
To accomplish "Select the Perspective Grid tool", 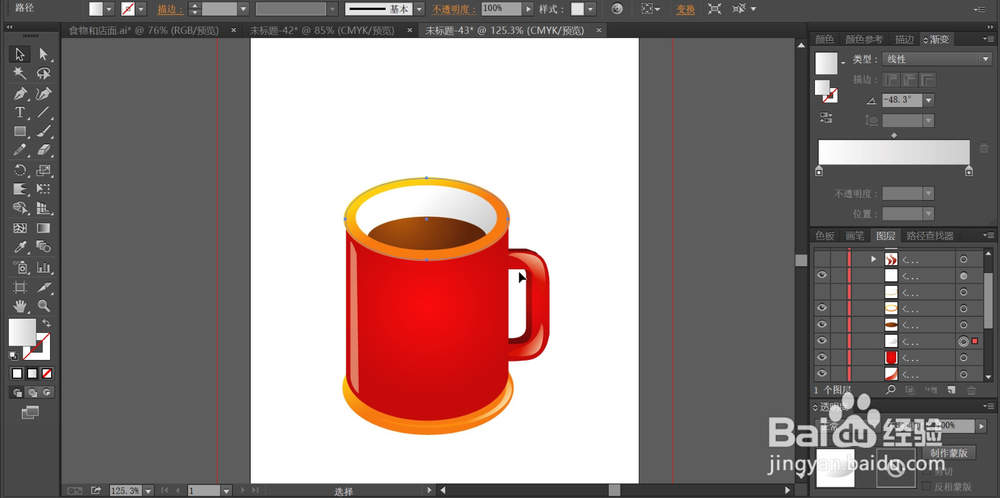I will [43, 208].
